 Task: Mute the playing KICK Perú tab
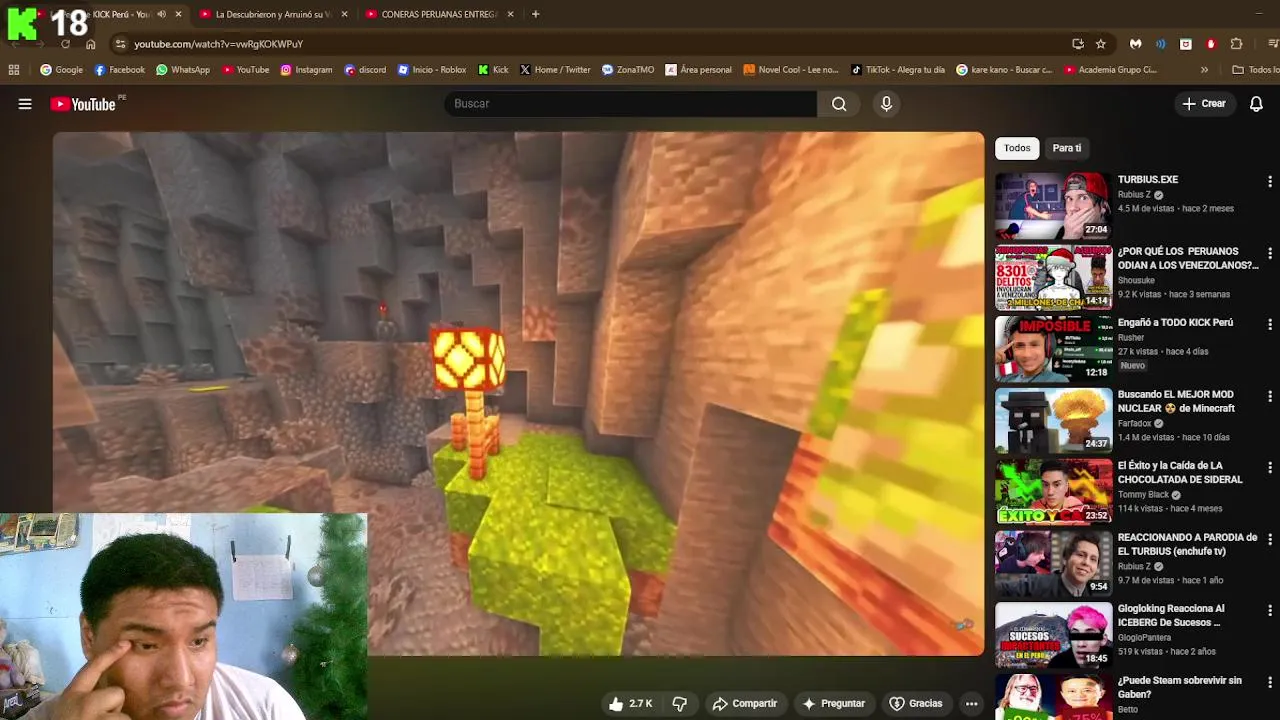tap(161, 14)
